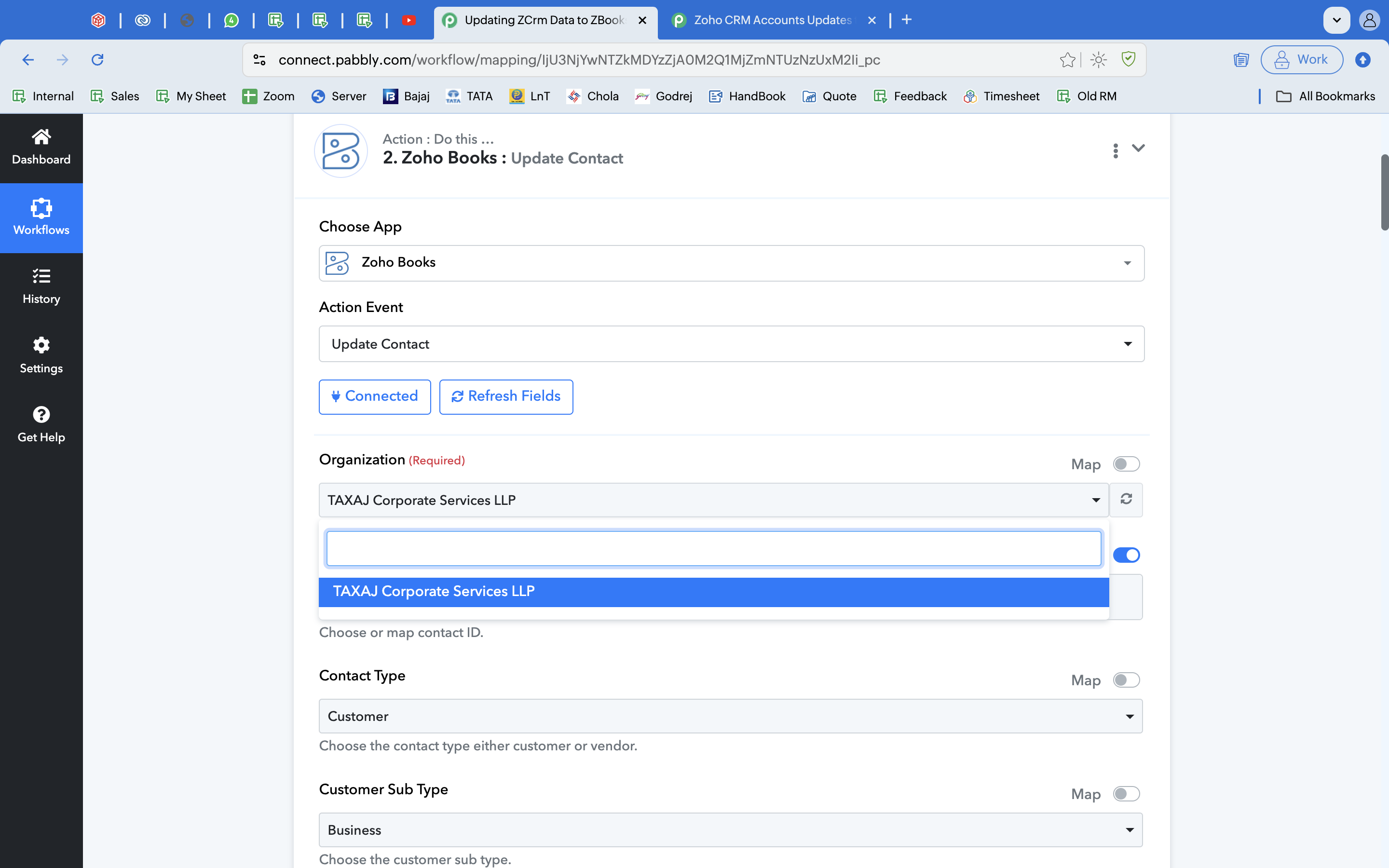The image size is (1389, 868).
Task: Click the sun-shaped extension icon
Action: pyautogui.click(x=1099, y=59)
